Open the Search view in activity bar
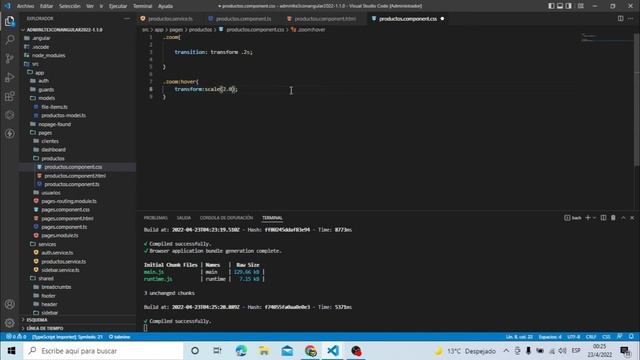Viewport: 640px width, 360px height. pyautogui.click(x=9, y=40)
